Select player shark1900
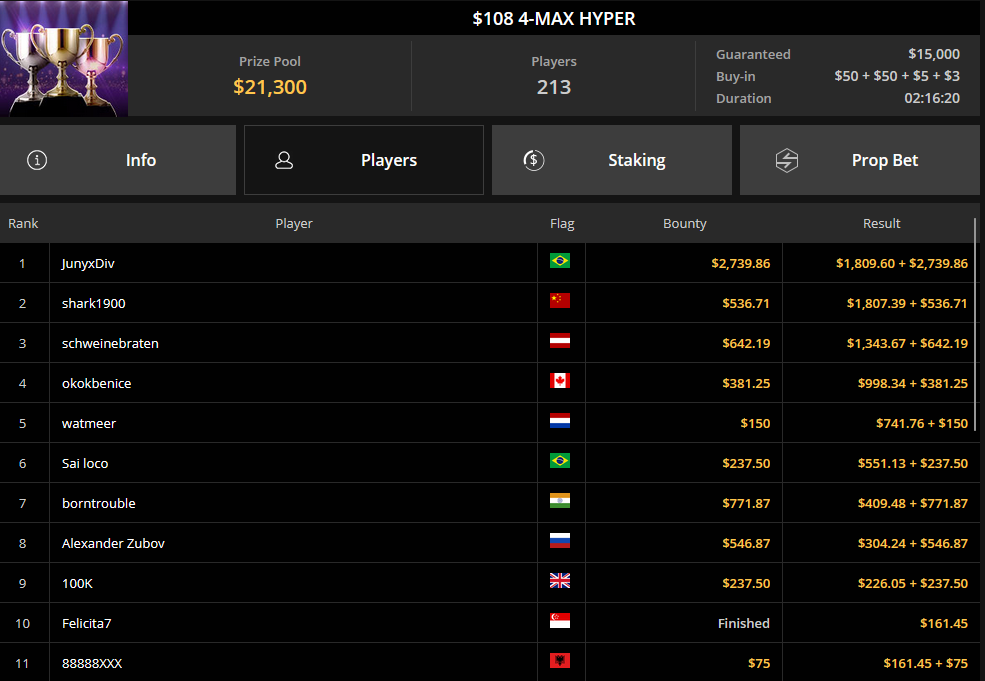The image size is (985, 681). click(x=94, y=303)
